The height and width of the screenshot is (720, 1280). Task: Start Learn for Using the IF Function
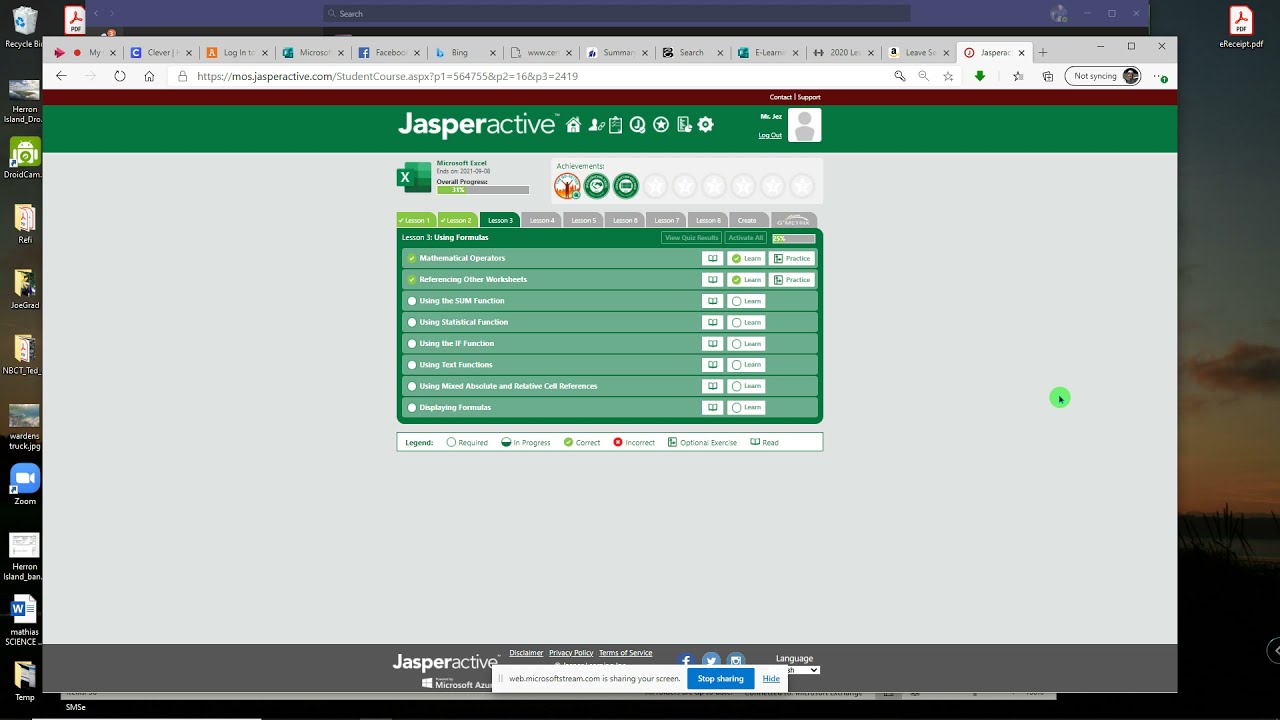[x=746, y=344]
